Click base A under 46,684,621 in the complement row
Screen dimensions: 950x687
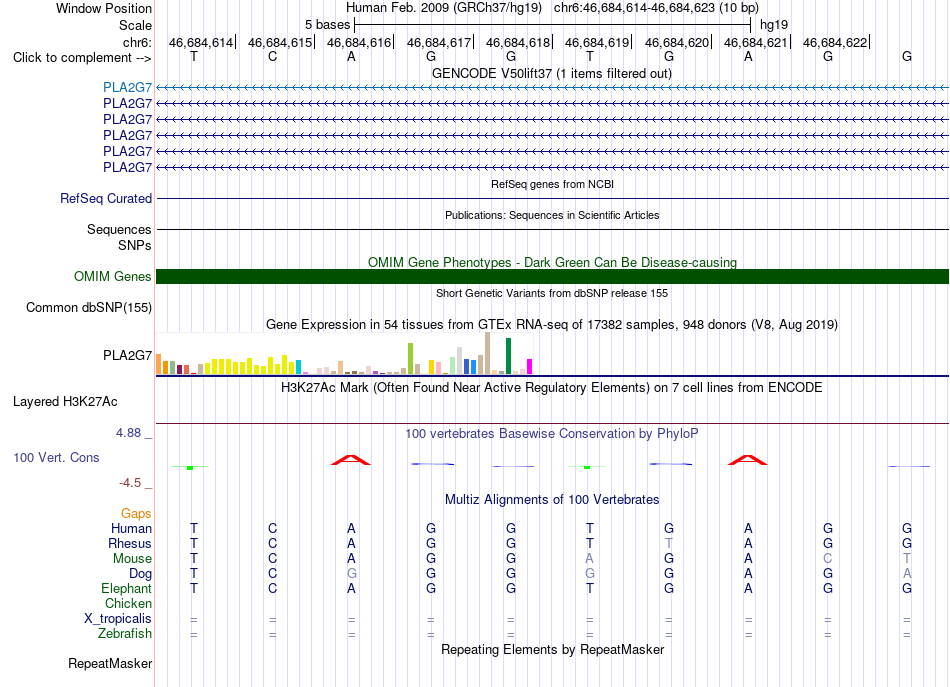point(748,57)
